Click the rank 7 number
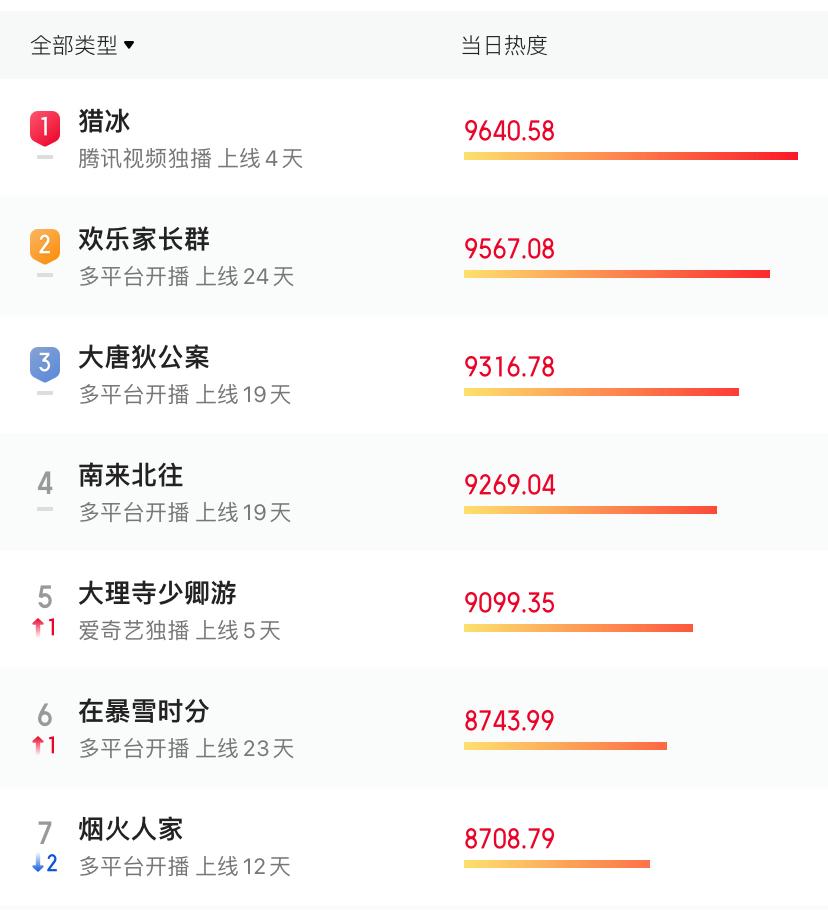This screenshot has height=910, width=828. [45, 832]
